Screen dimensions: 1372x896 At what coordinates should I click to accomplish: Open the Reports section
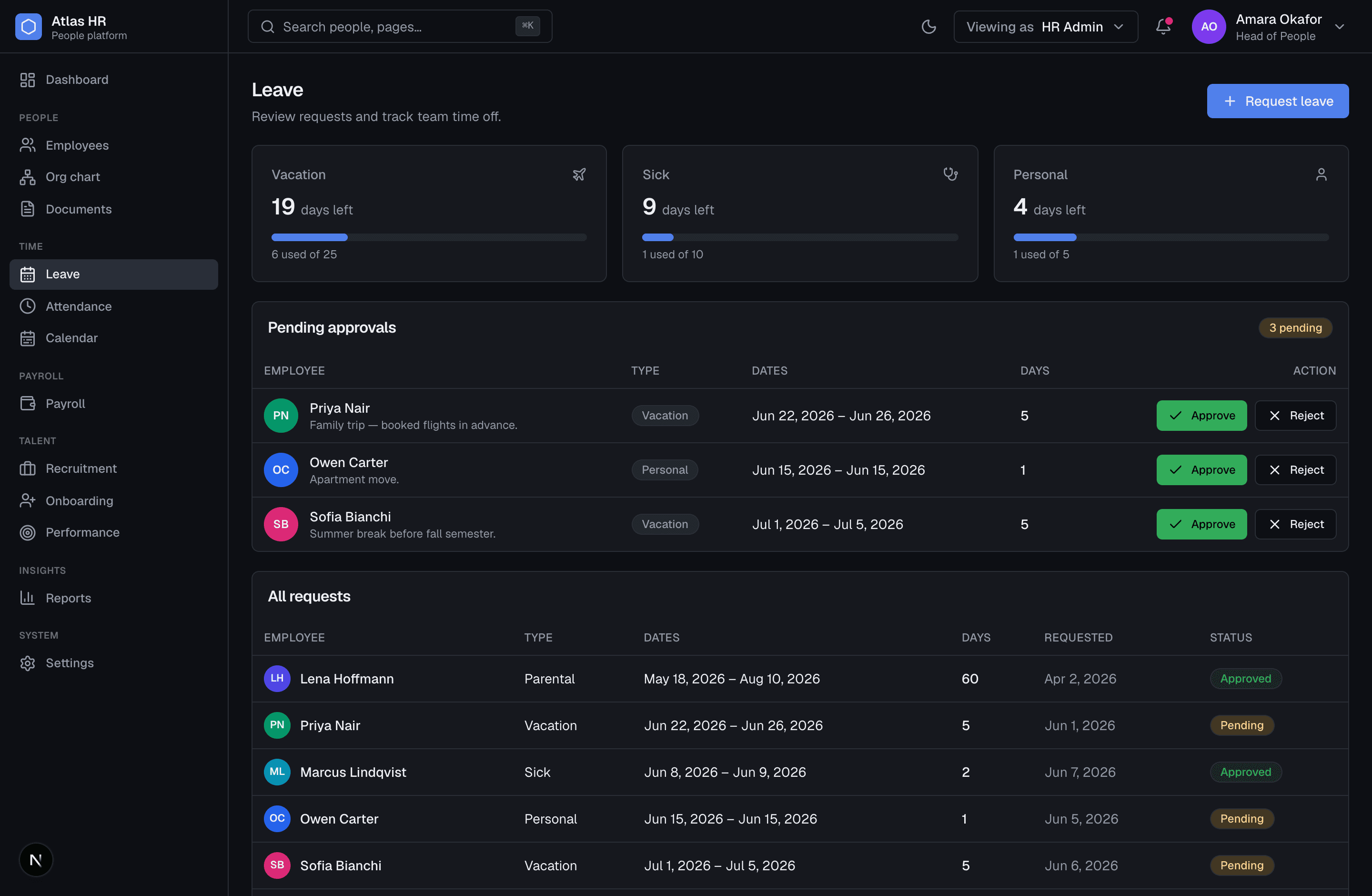point(113,598)
